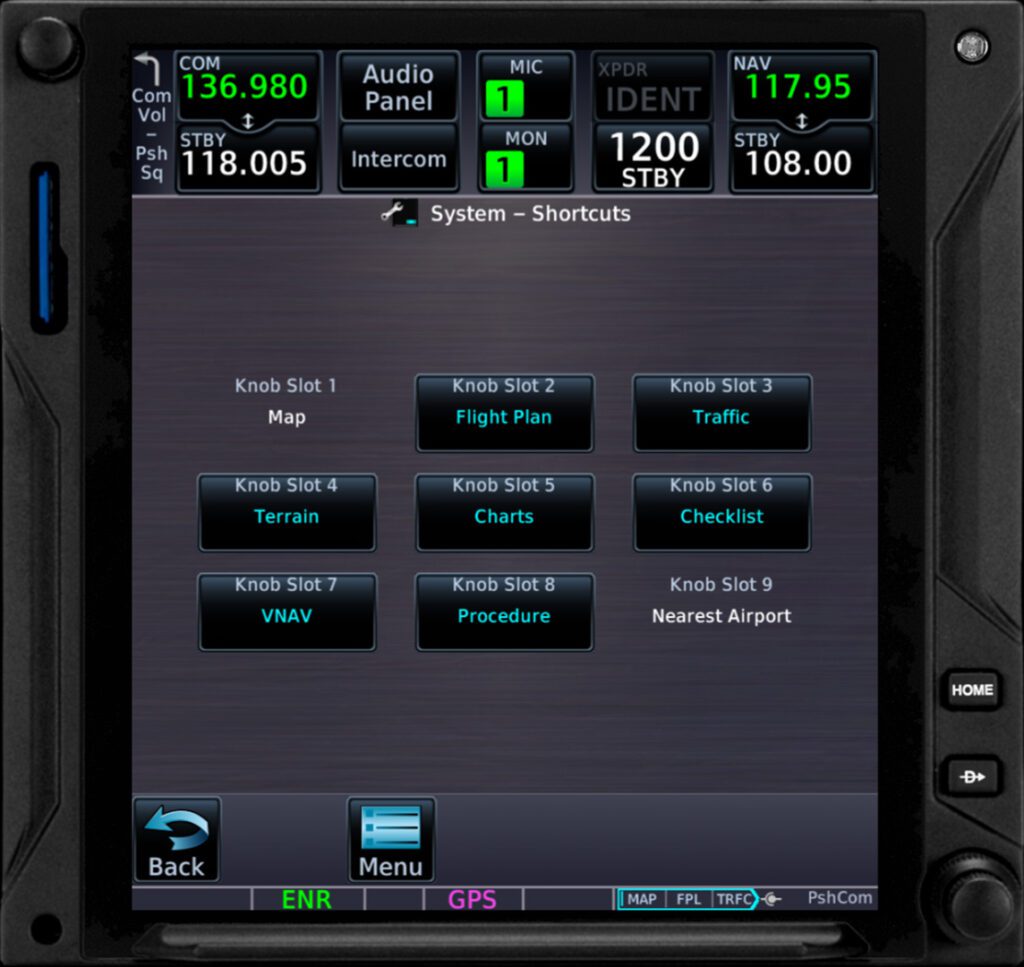Click the System – Shortcuts page title

[530, 214]
